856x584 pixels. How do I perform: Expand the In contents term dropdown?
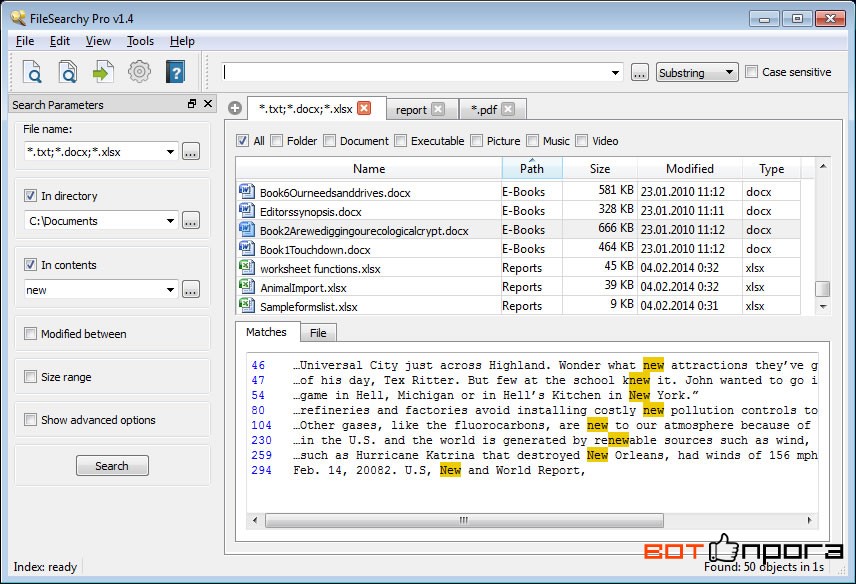(x=170, y=290)
